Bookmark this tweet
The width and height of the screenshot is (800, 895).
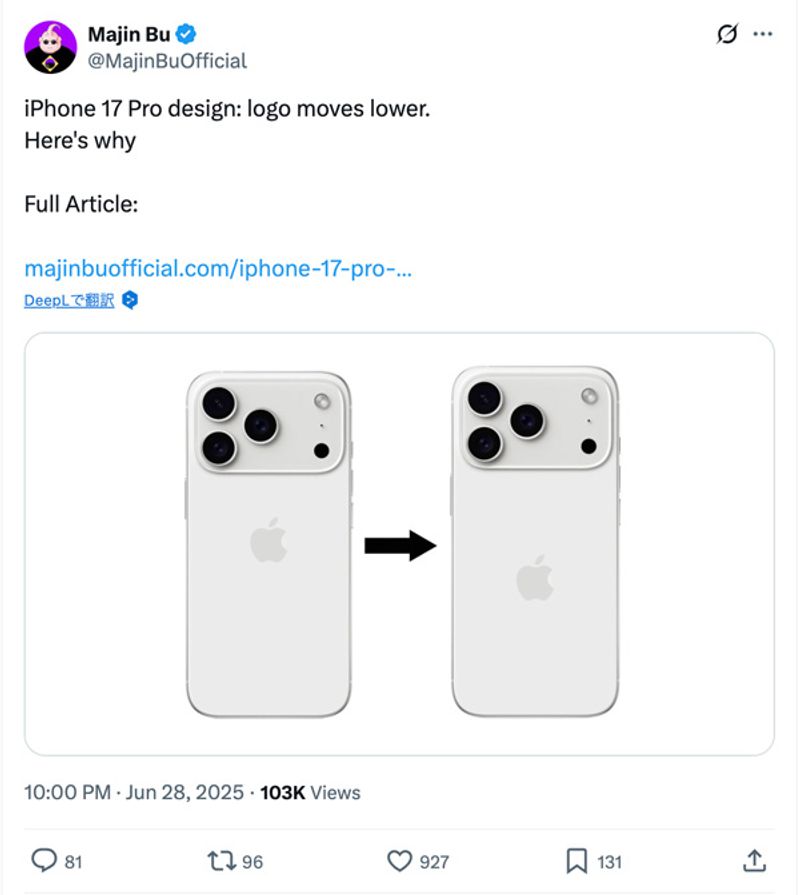(x=577, y=860)
